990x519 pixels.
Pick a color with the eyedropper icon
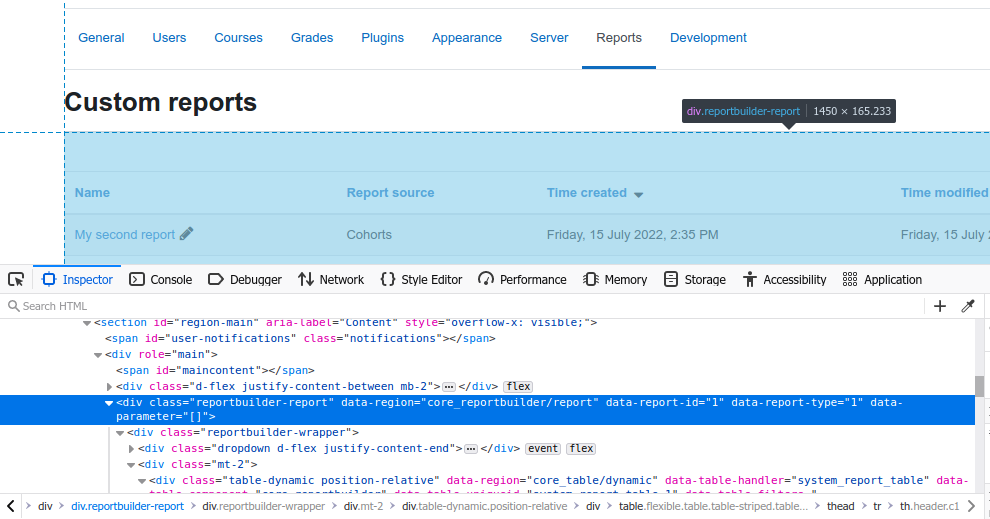(968, 306)
